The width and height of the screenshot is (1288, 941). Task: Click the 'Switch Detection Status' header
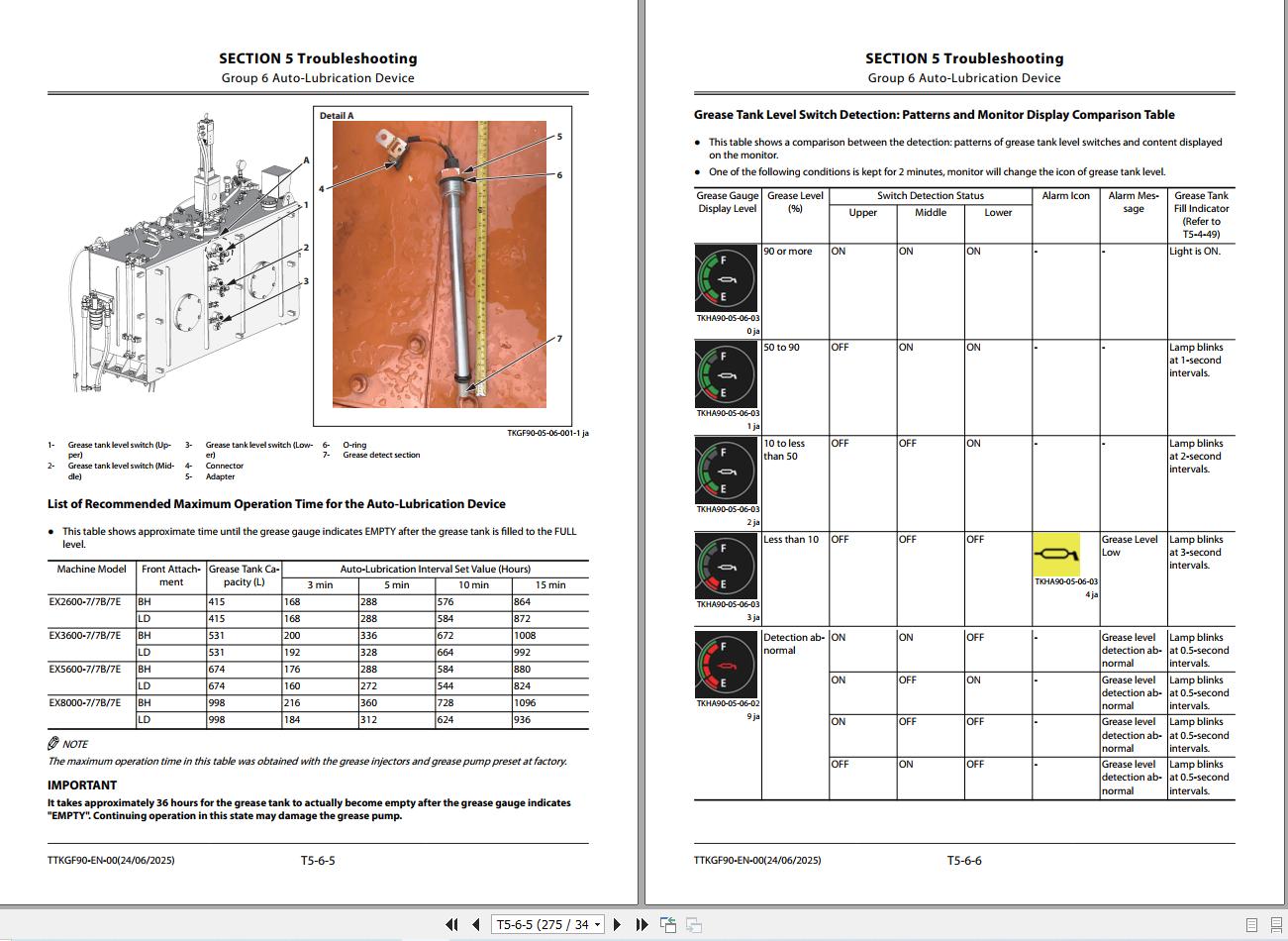click(931, 196)
